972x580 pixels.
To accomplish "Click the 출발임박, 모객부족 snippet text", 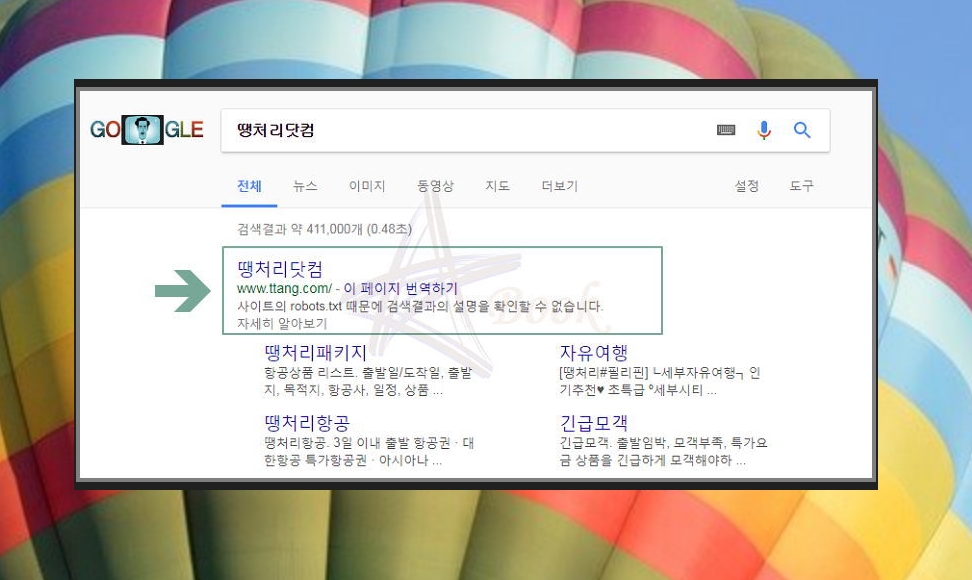I will pos(663,452).
